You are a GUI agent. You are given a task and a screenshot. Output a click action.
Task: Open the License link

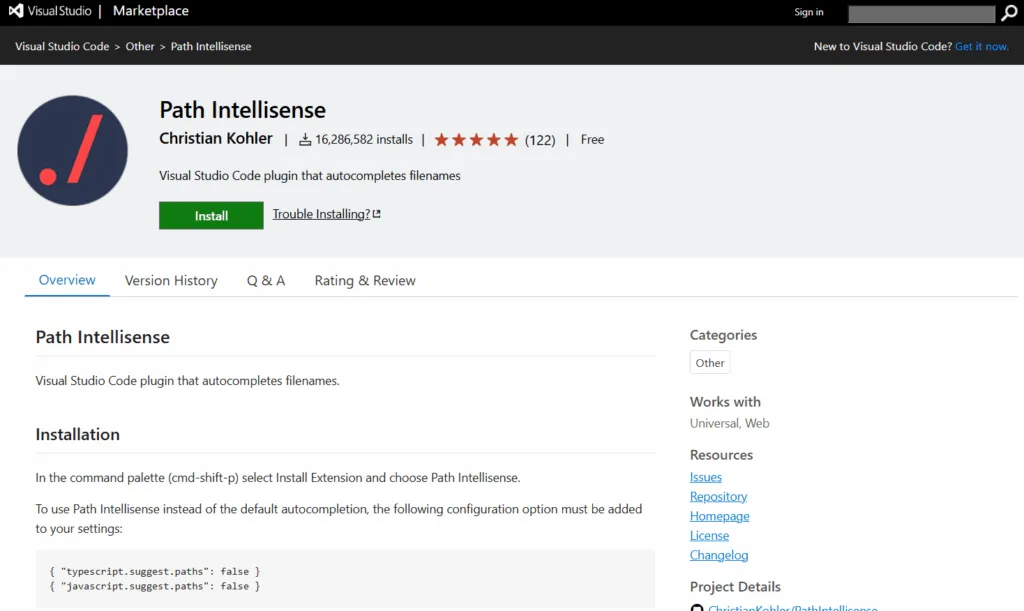709,536
